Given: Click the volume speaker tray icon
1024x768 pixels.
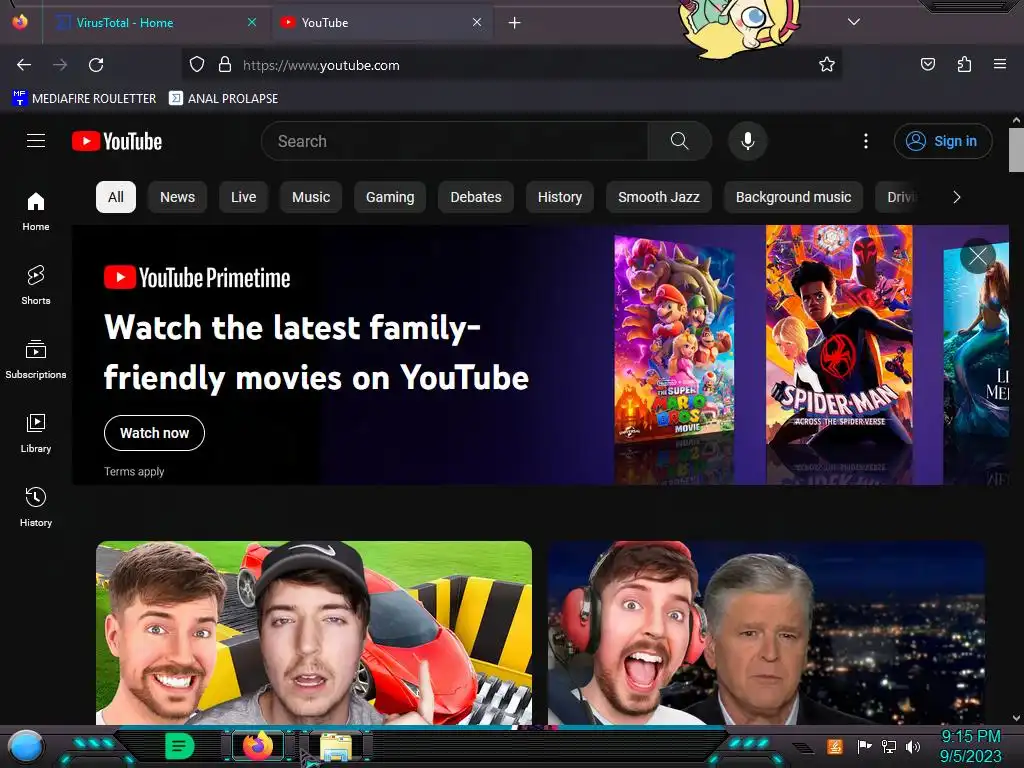Looking at the screenshot, I should tap(913, 746).
